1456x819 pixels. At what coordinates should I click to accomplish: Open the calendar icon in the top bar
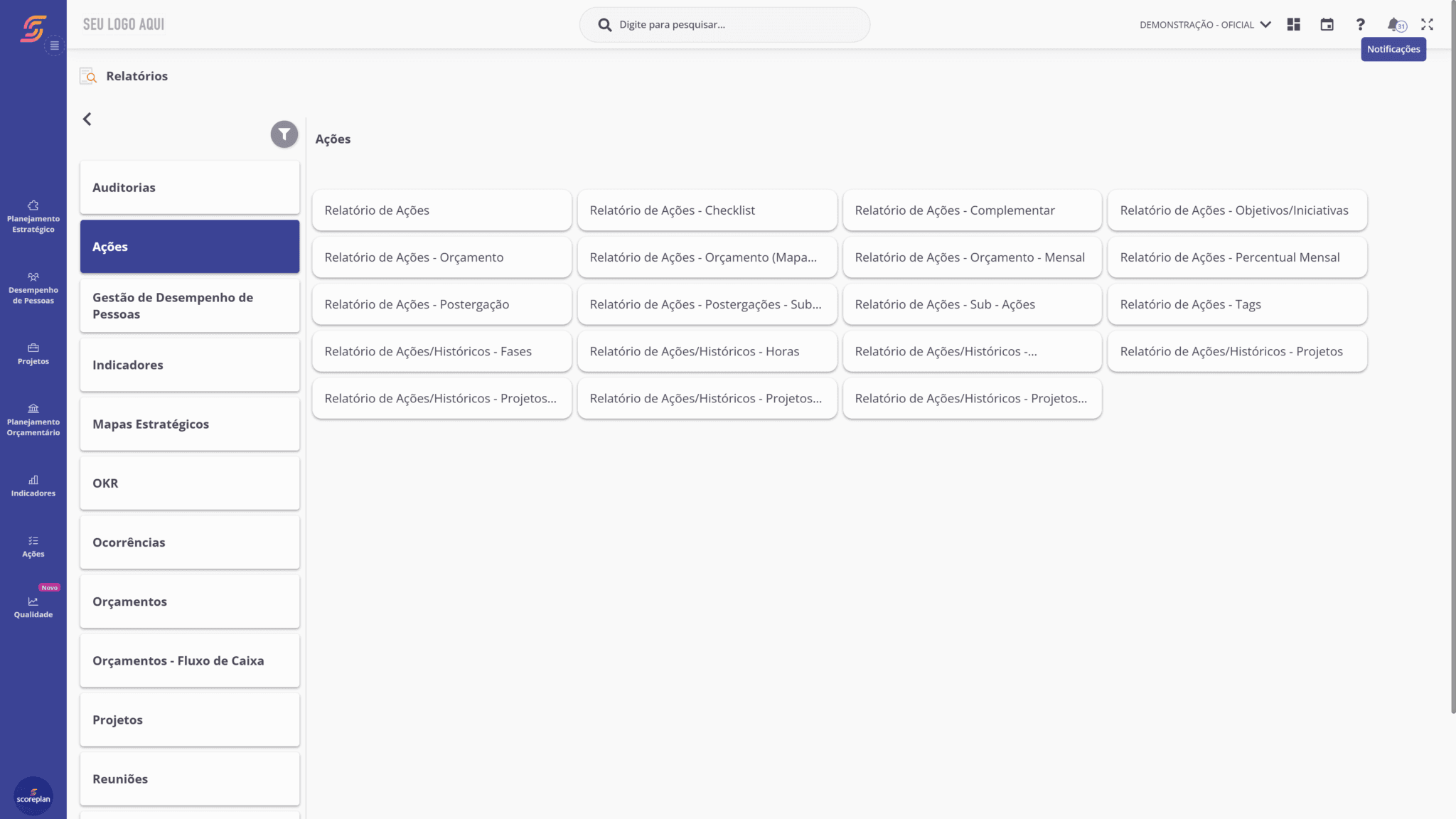(1327, 24)
